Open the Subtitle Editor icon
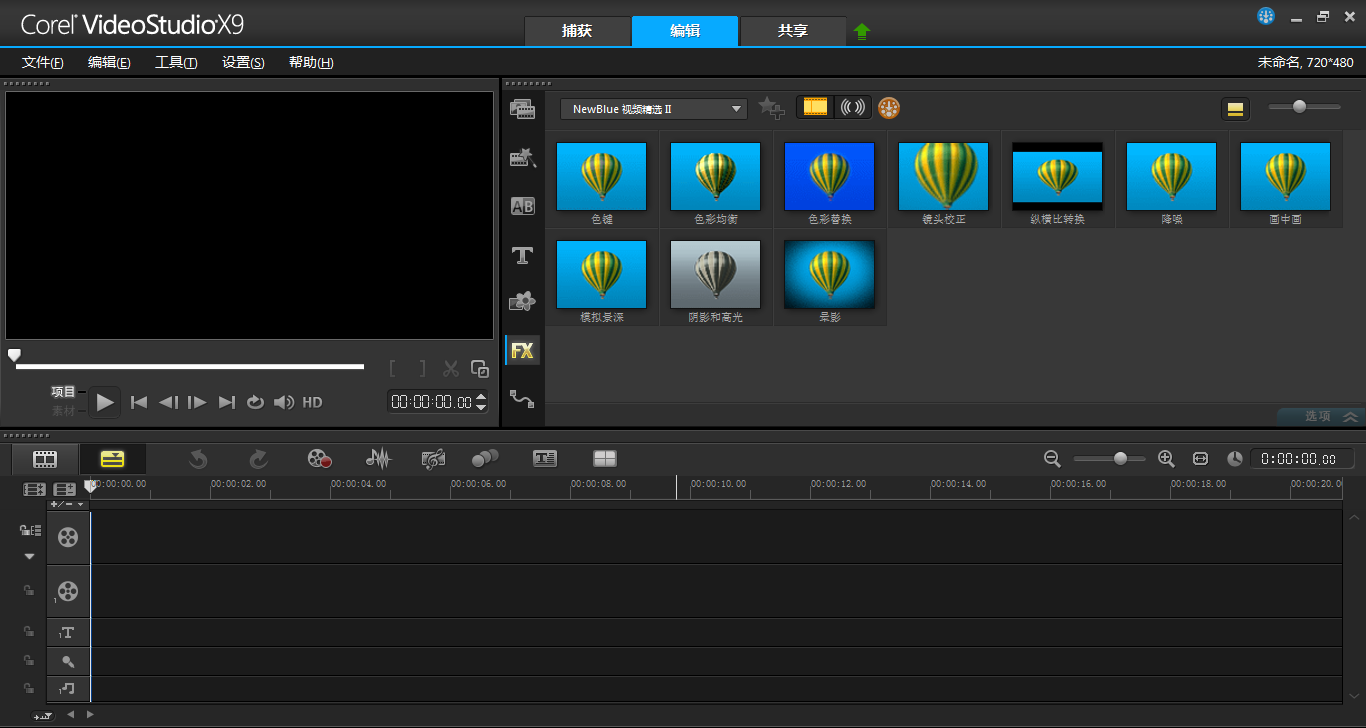 (544, 459)
